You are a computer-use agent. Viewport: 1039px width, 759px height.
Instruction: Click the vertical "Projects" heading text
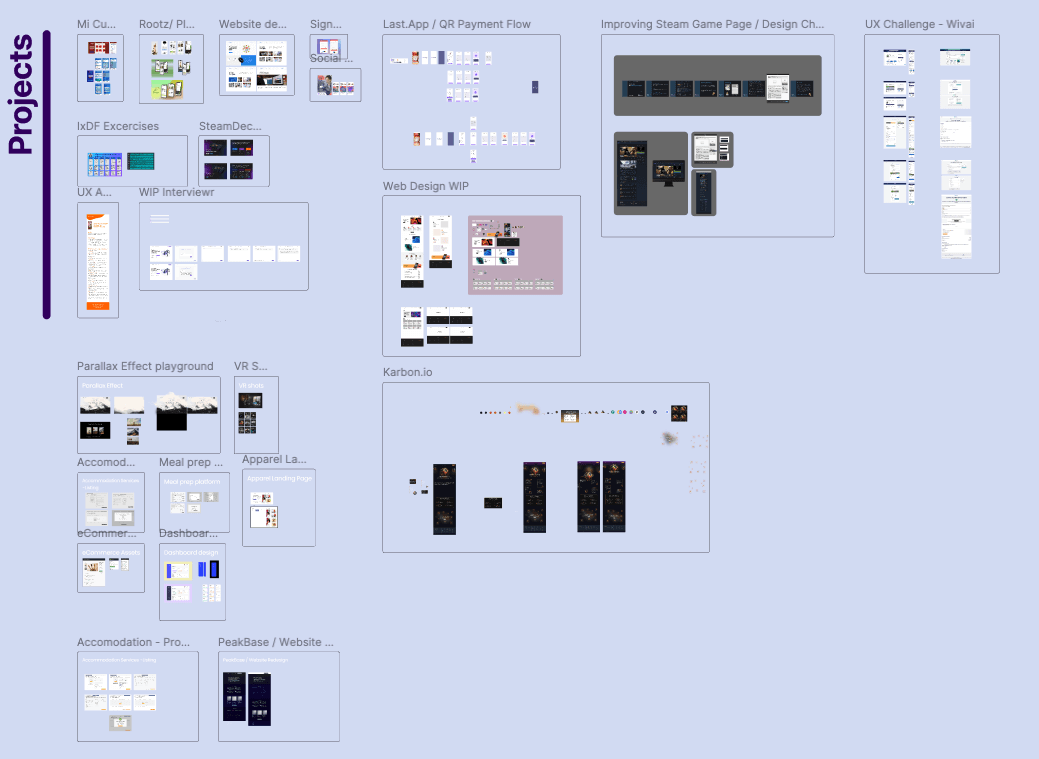pos(21,94)
